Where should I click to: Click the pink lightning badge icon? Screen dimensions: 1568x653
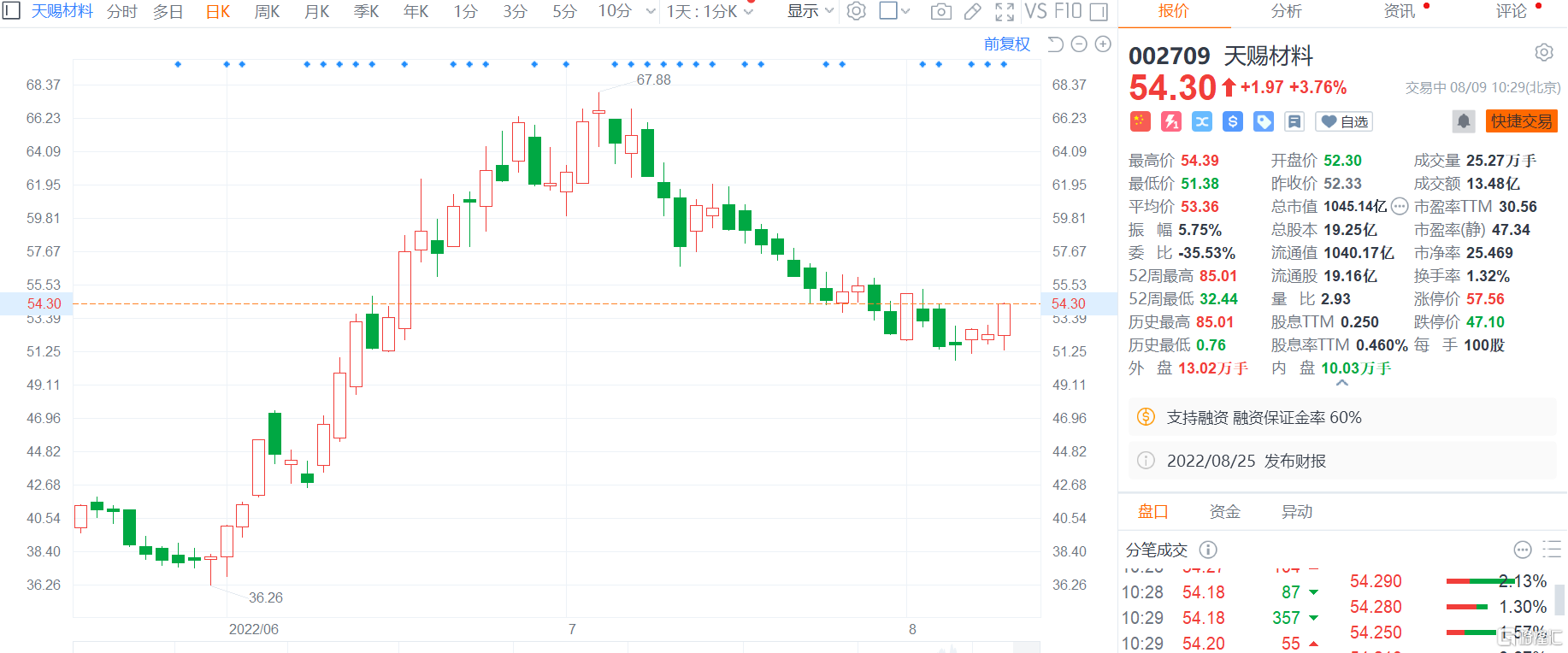click(1170, 121)
